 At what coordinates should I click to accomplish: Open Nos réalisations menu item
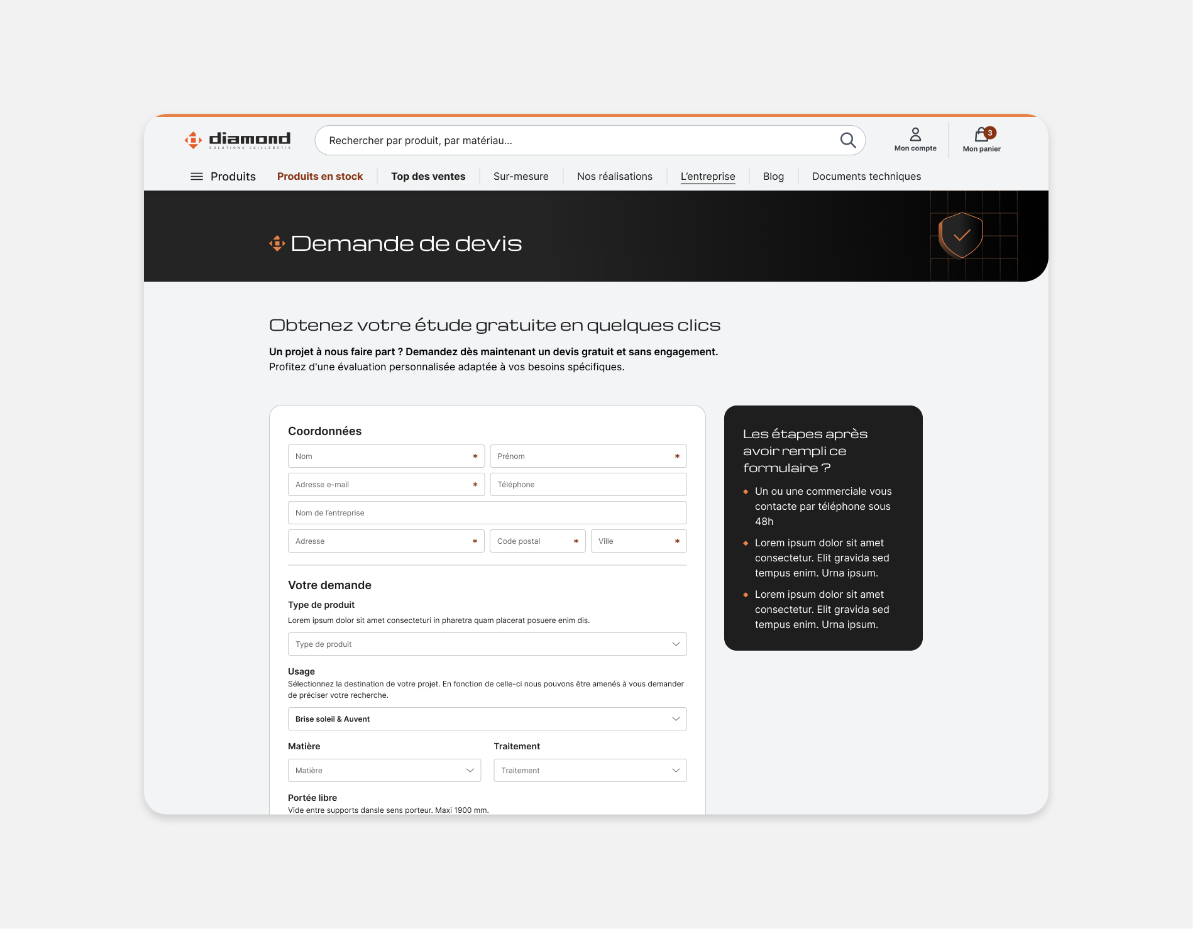click(x=615, y=177)
